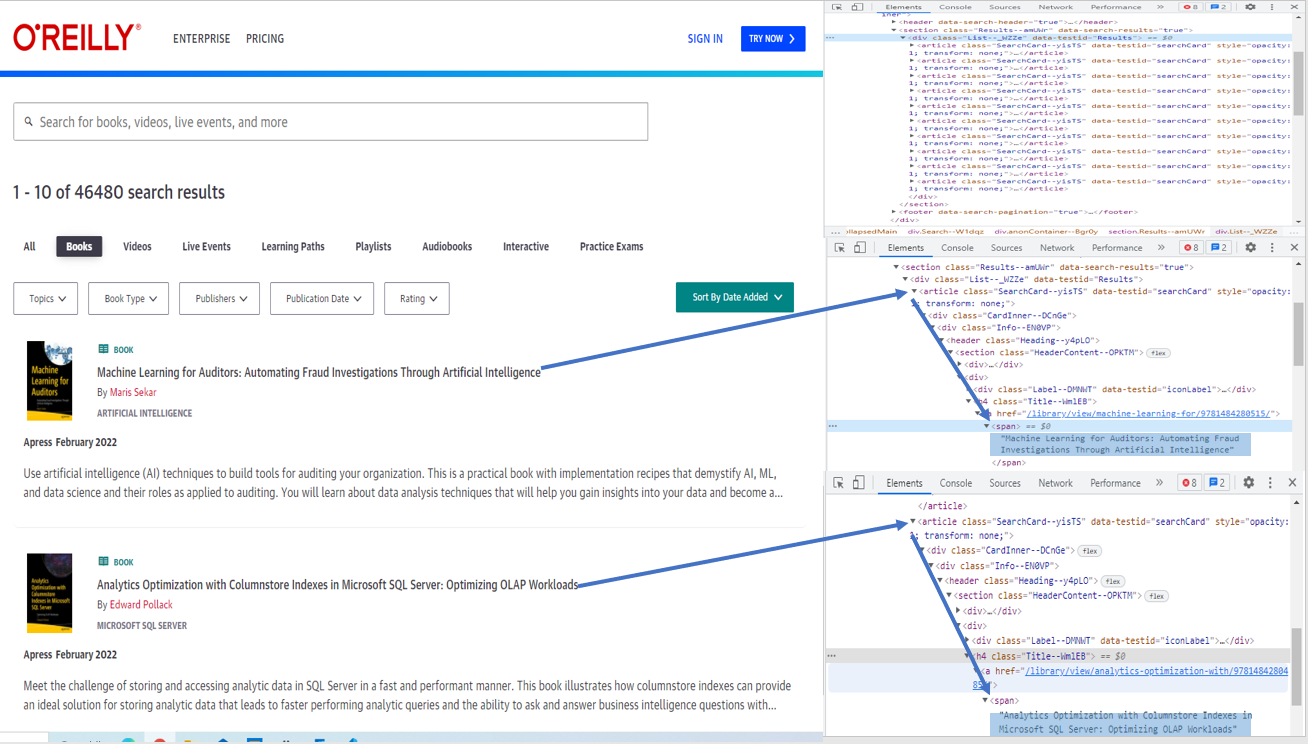Screen dimensions: 1308x744
Task: Click the 8 errors badge in bottom DevTools panel
Action: coord(1189,482)
